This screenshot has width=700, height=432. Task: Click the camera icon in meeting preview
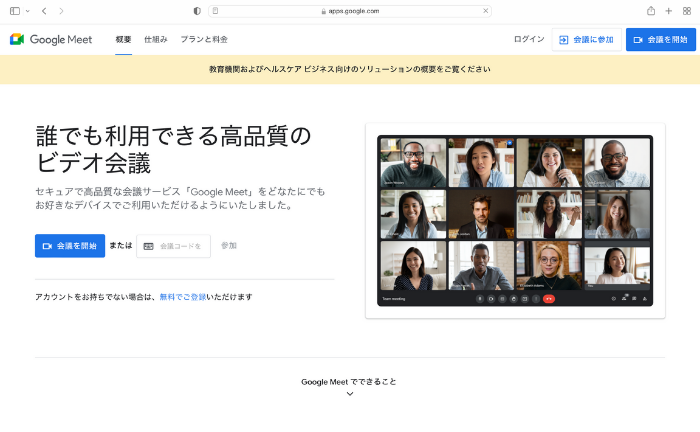[x=491, y=299]
